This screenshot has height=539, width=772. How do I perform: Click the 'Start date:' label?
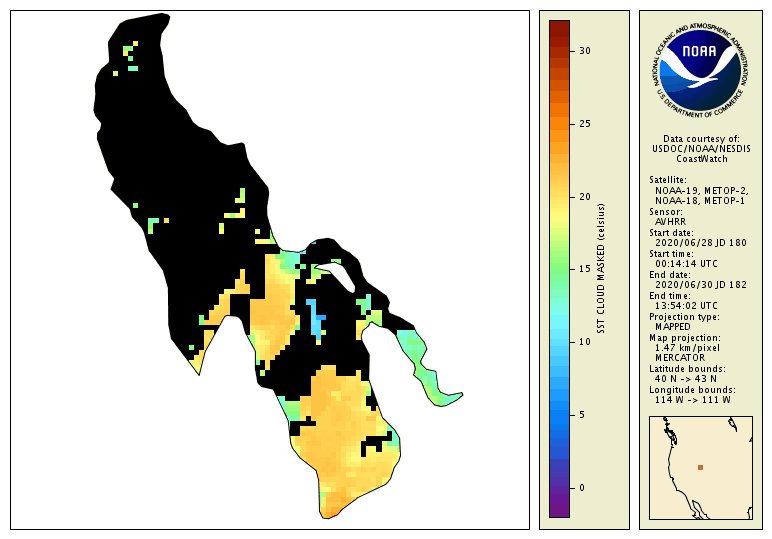click(671, 233)
